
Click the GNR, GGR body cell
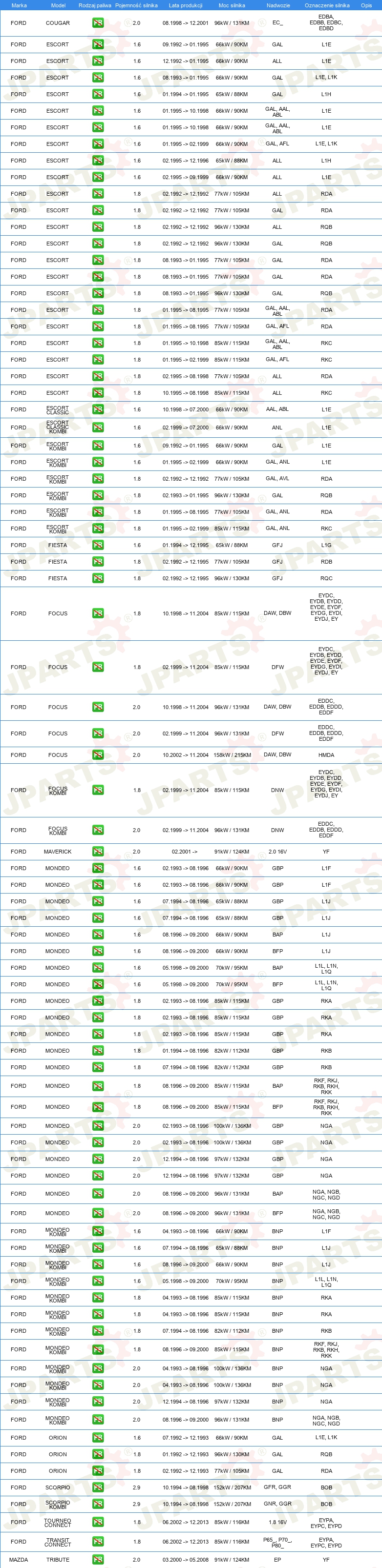tap(277, 1504)
